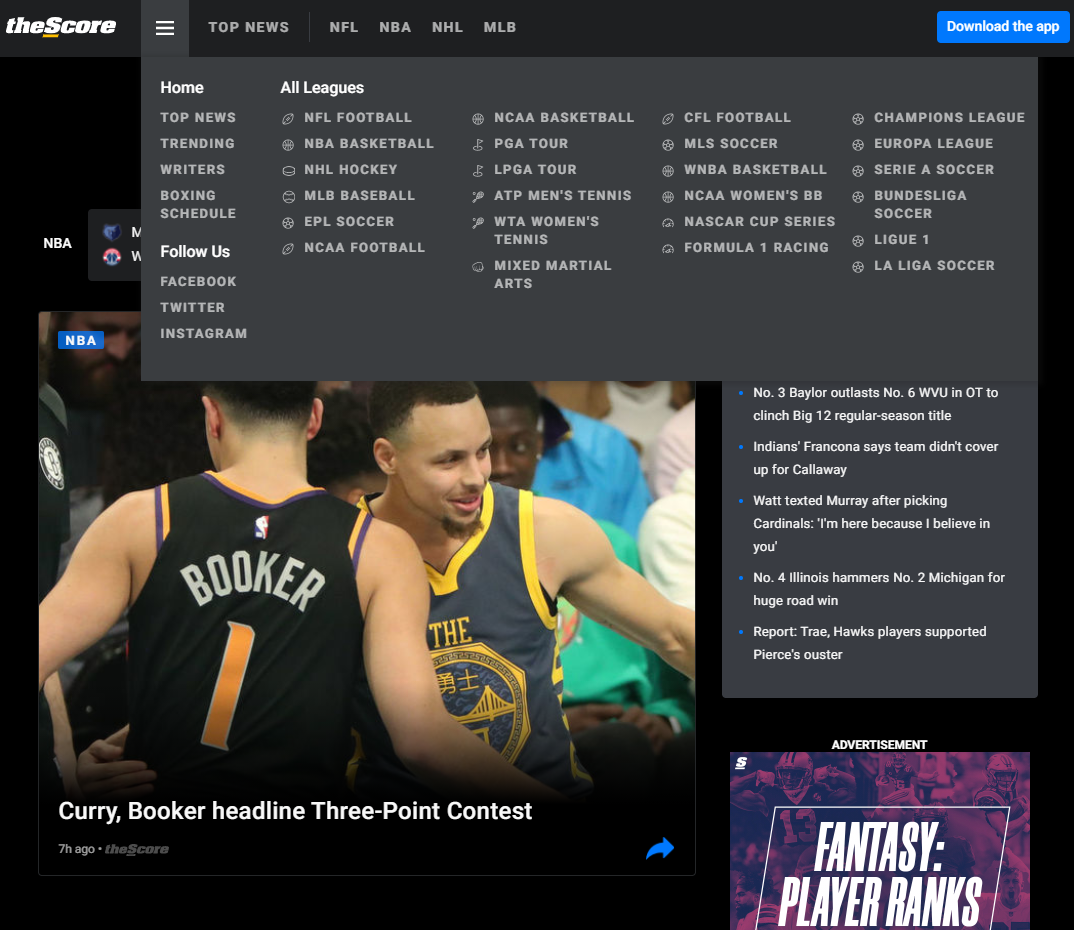Click the Grizzlies team logo in scoreboard
The width and height of the screenshot is (1074, 930).
112,232
